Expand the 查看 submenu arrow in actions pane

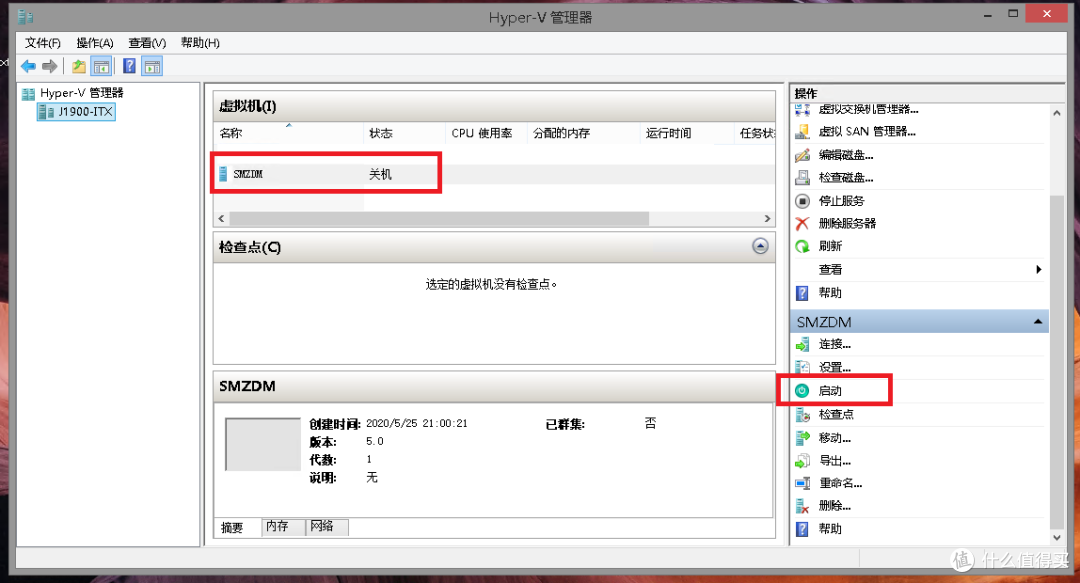[1039, 269]
